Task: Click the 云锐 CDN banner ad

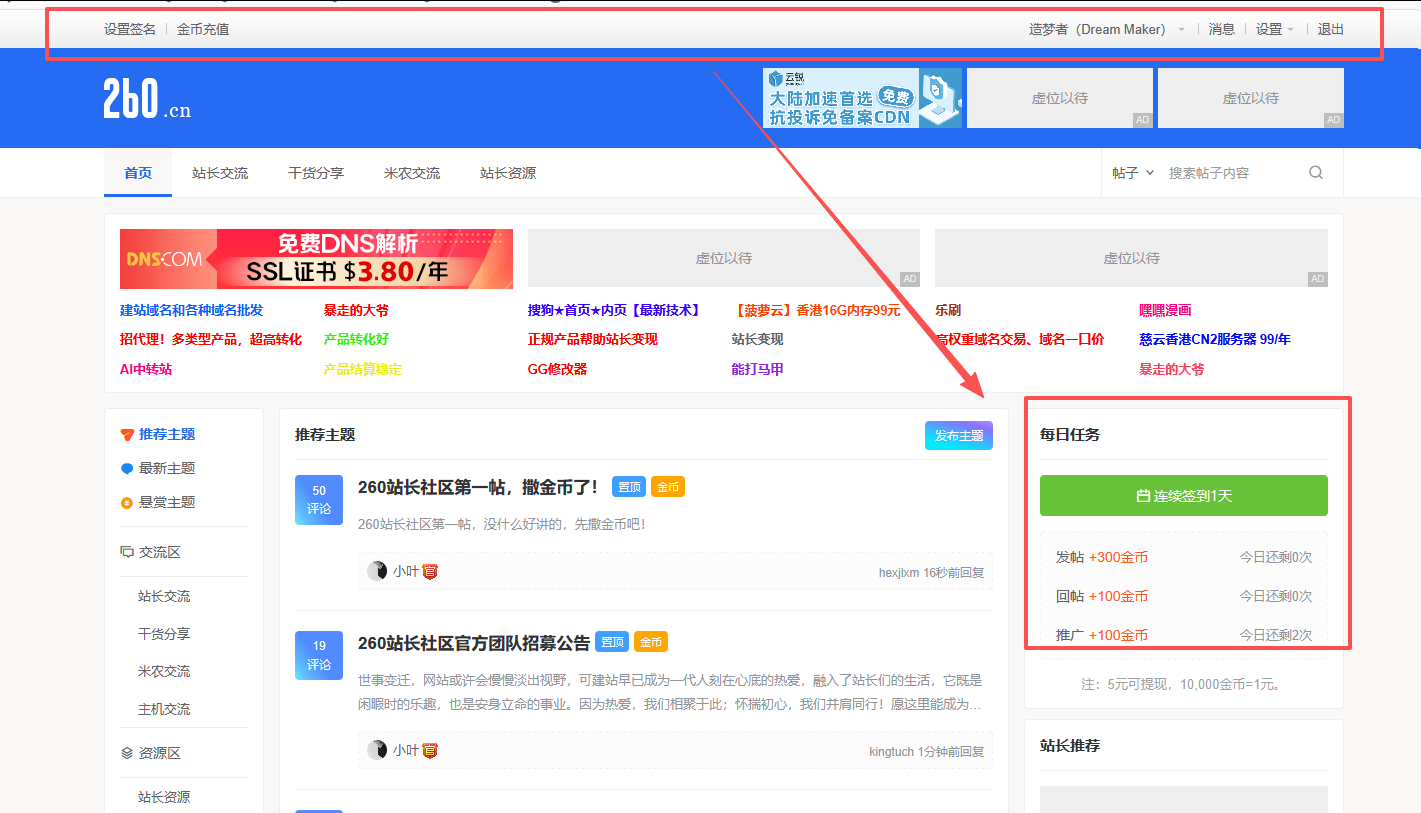Action: coord(862,98)
